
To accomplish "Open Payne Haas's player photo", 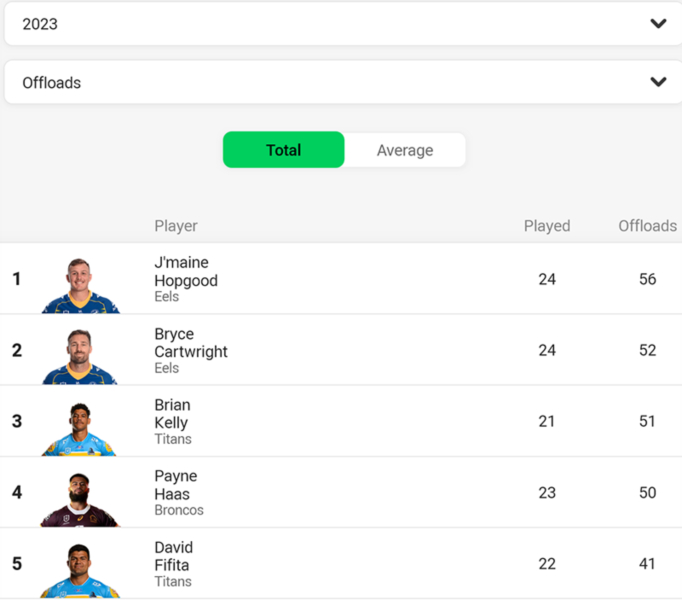I will pyautogui.click(x=80, y=499).
